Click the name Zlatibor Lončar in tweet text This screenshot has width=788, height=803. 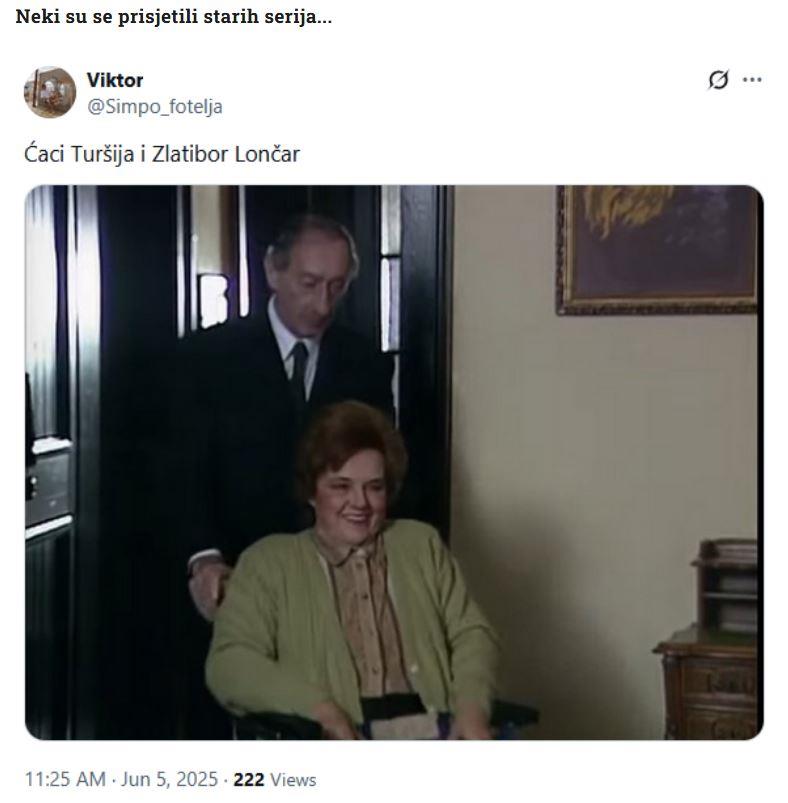pos(226,154)
